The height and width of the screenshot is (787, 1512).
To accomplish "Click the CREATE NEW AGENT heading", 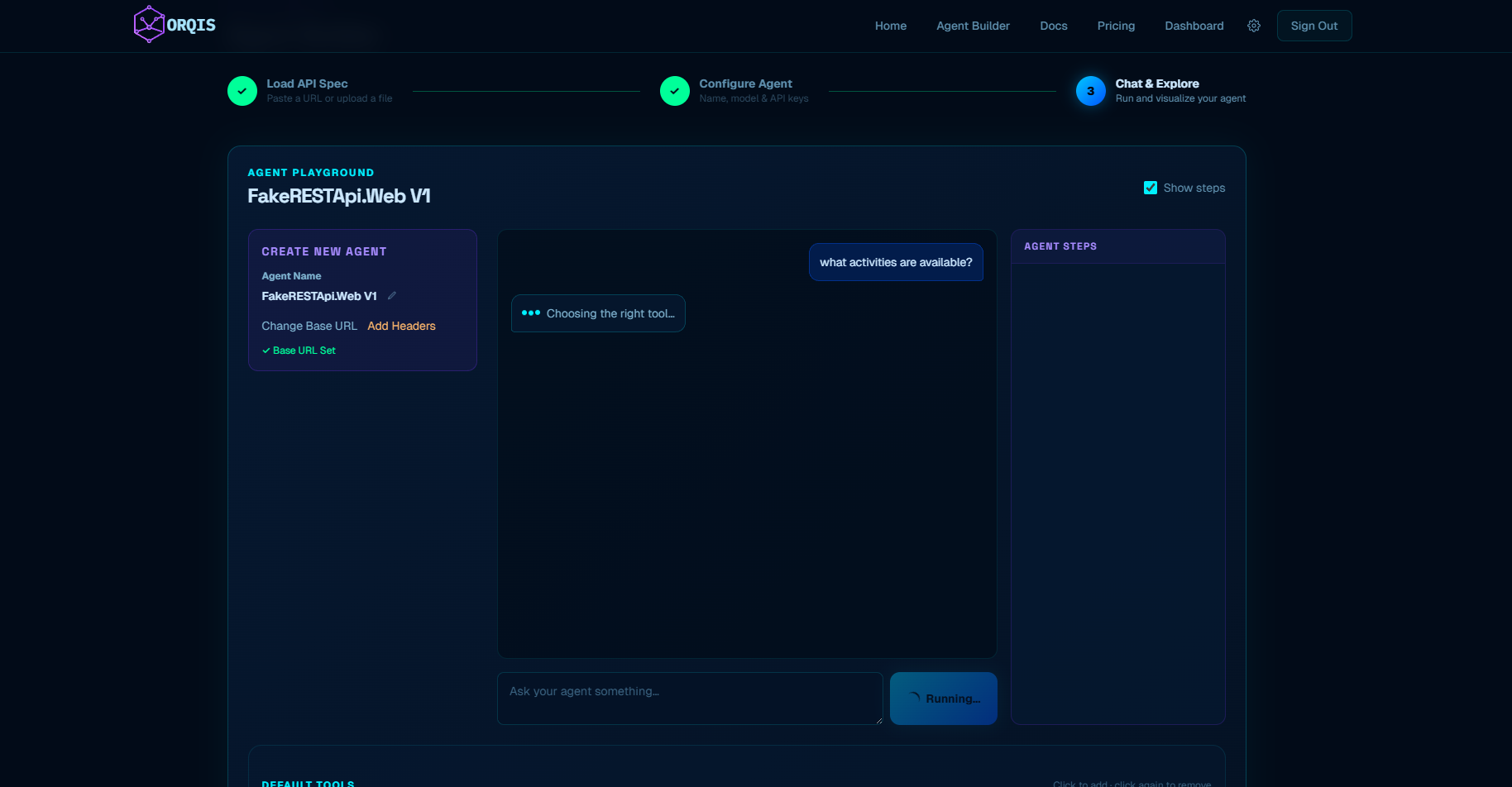I will (324, 251).
